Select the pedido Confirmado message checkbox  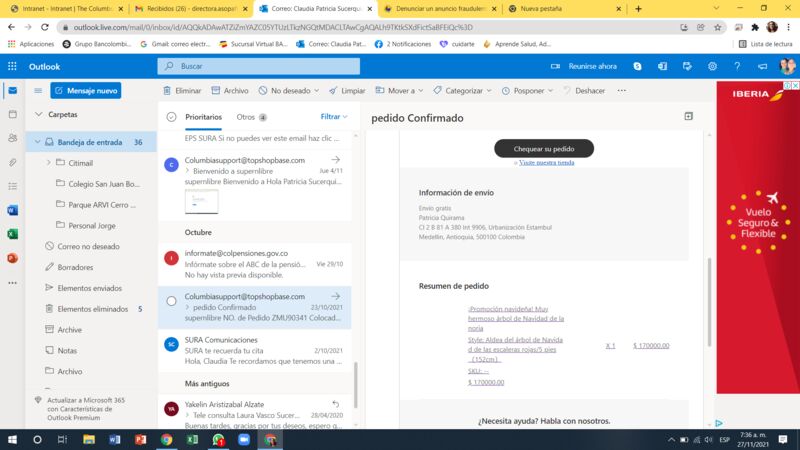click(171, 301)
